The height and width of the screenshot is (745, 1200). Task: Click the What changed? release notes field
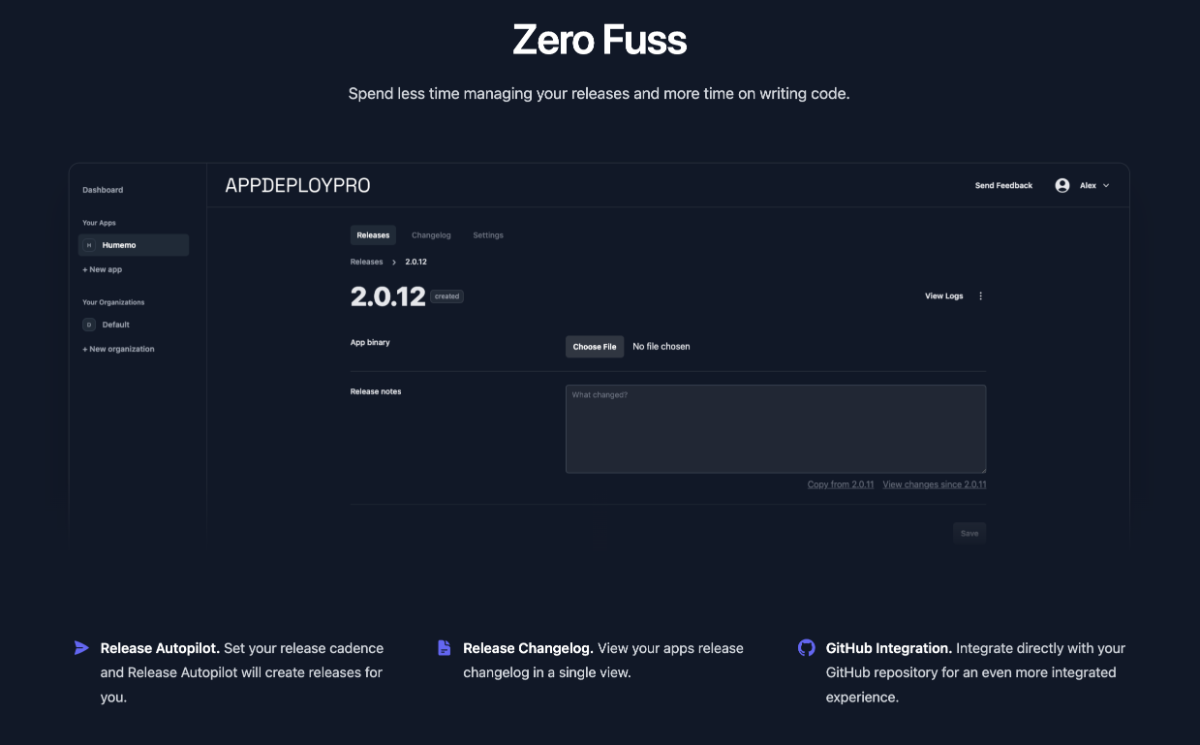tap(776, 429)
